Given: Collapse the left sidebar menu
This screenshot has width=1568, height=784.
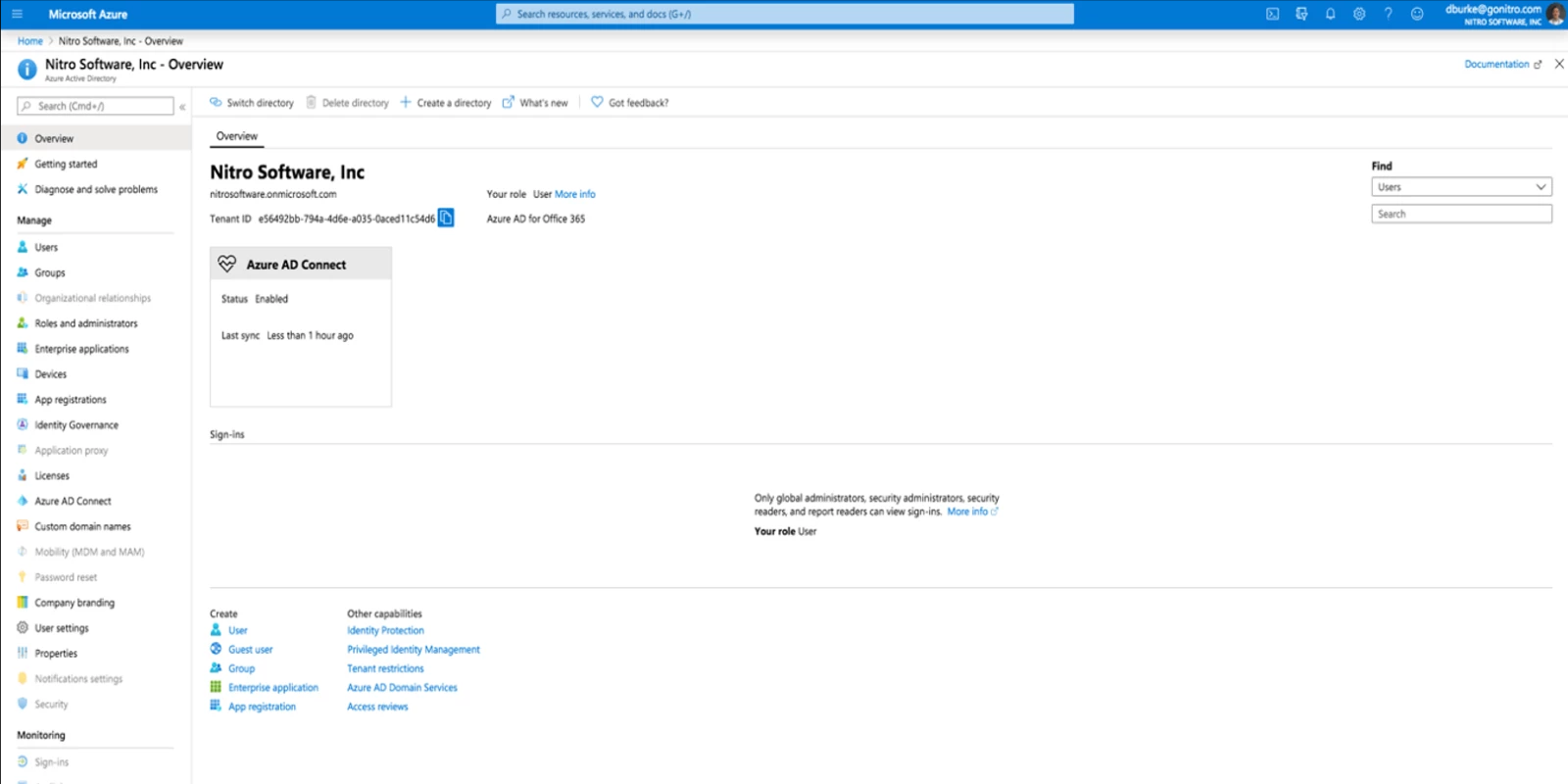Looking at the screenshot, I should click(x=182, y=106).
